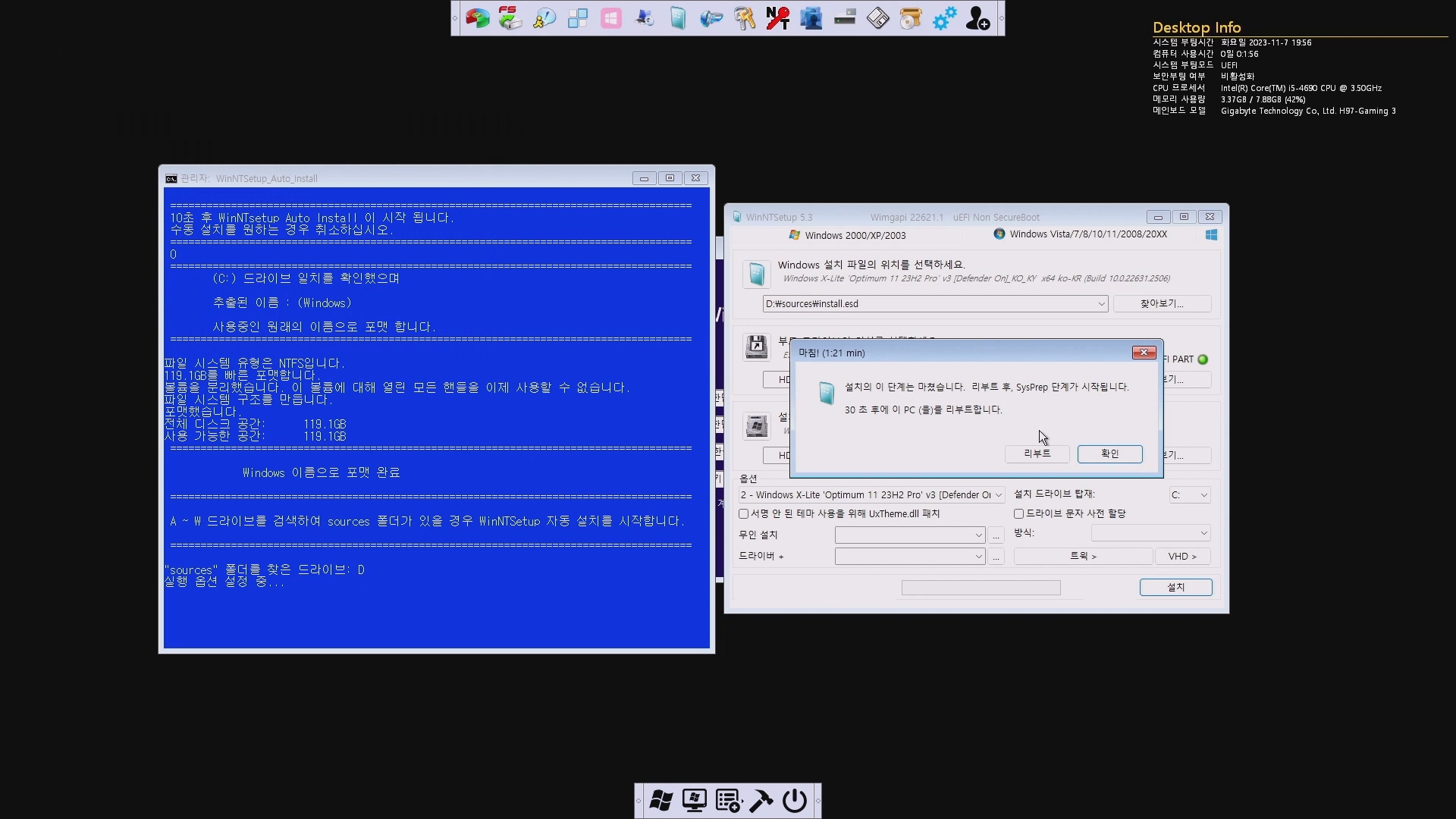1456x819 pixels.
Task: Expand the install.esd source path dropdown
Action: coord(1101,304)
